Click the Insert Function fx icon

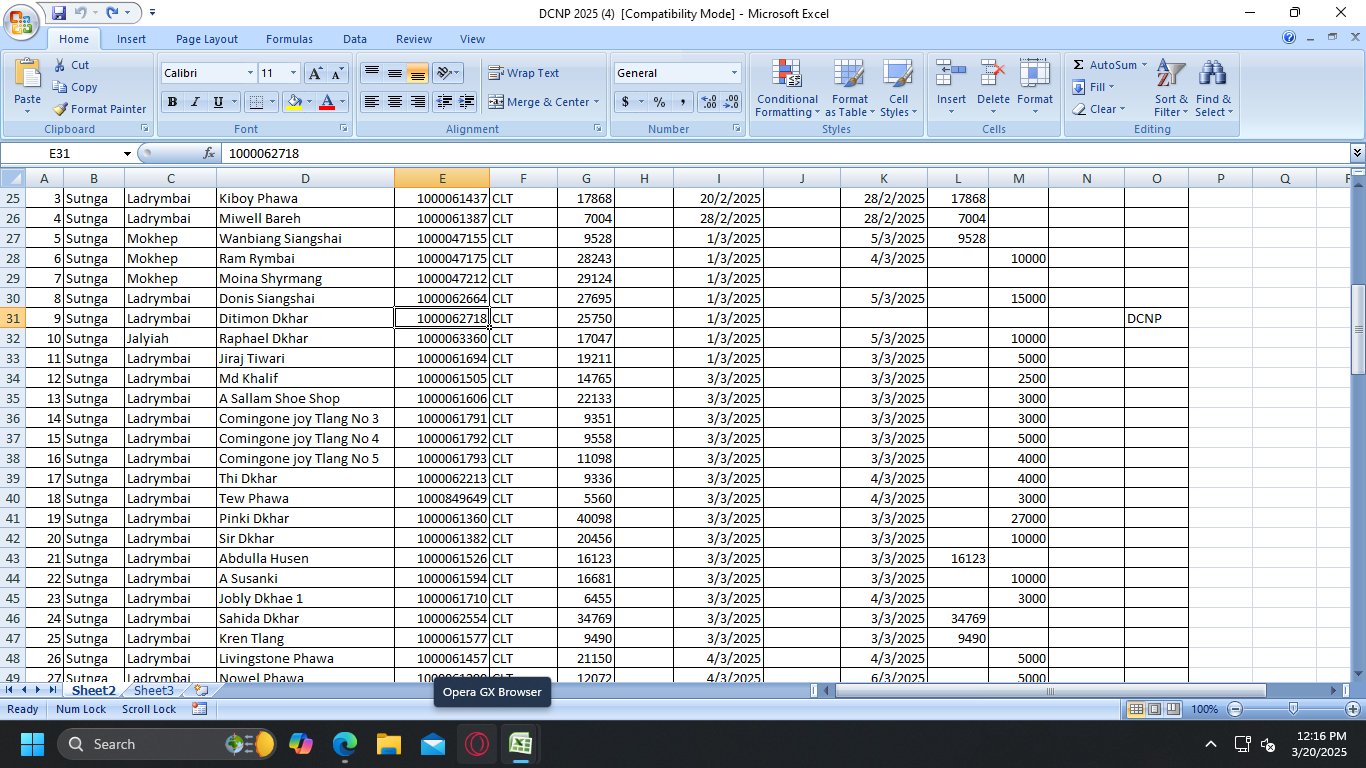point(209,153)
